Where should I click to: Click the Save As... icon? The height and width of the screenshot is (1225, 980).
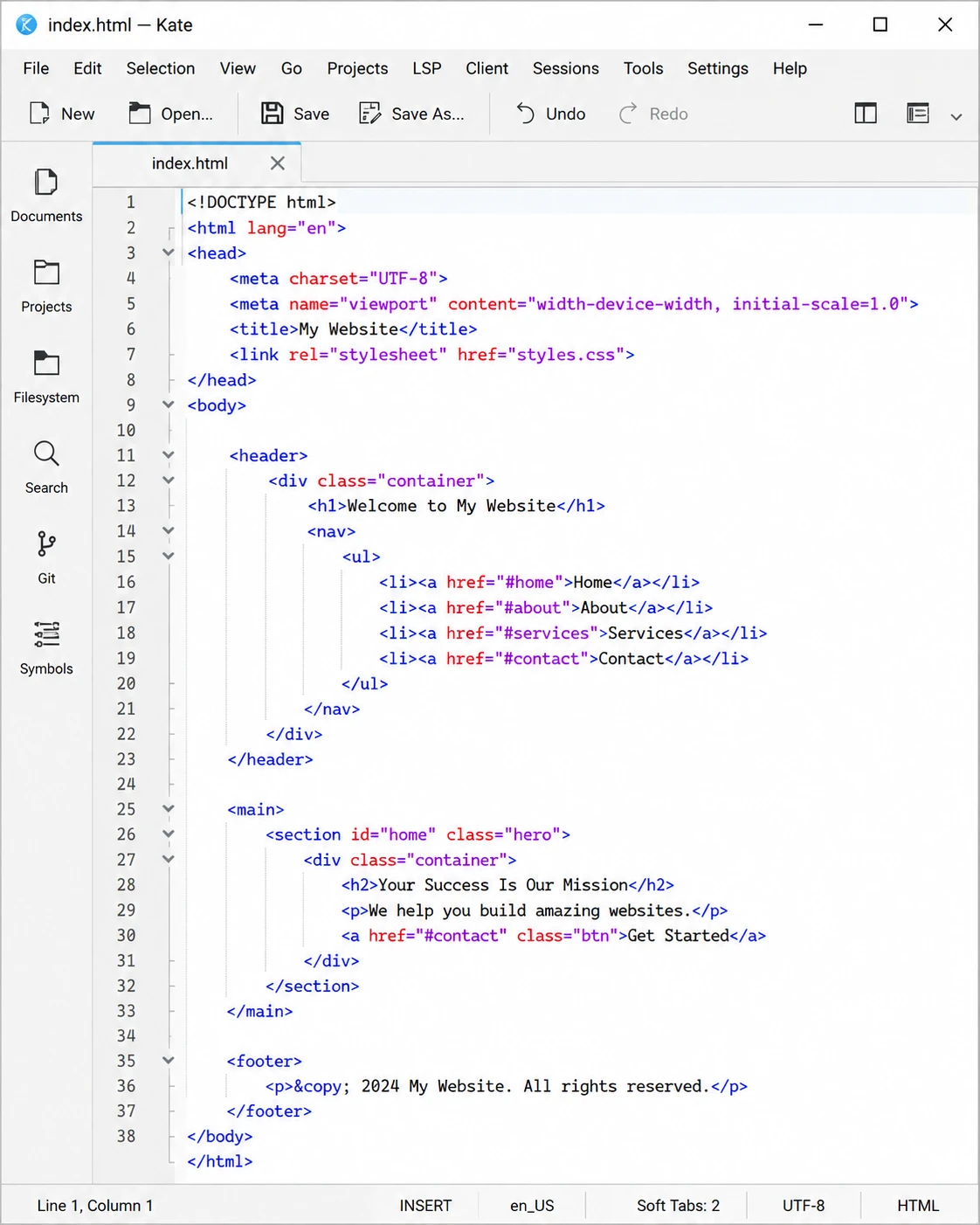(370, 114)
